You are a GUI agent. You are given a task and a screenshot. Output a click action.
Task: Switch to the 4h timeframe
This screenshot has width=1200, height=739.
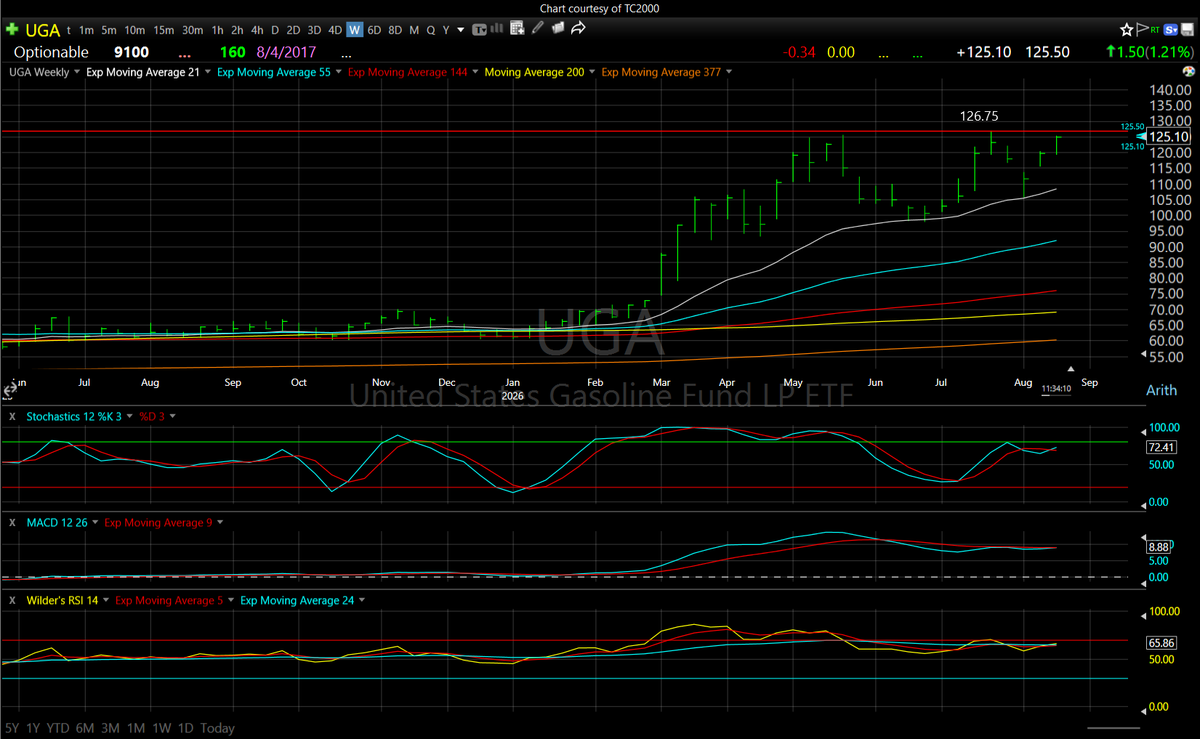click(x=258, y=30)
